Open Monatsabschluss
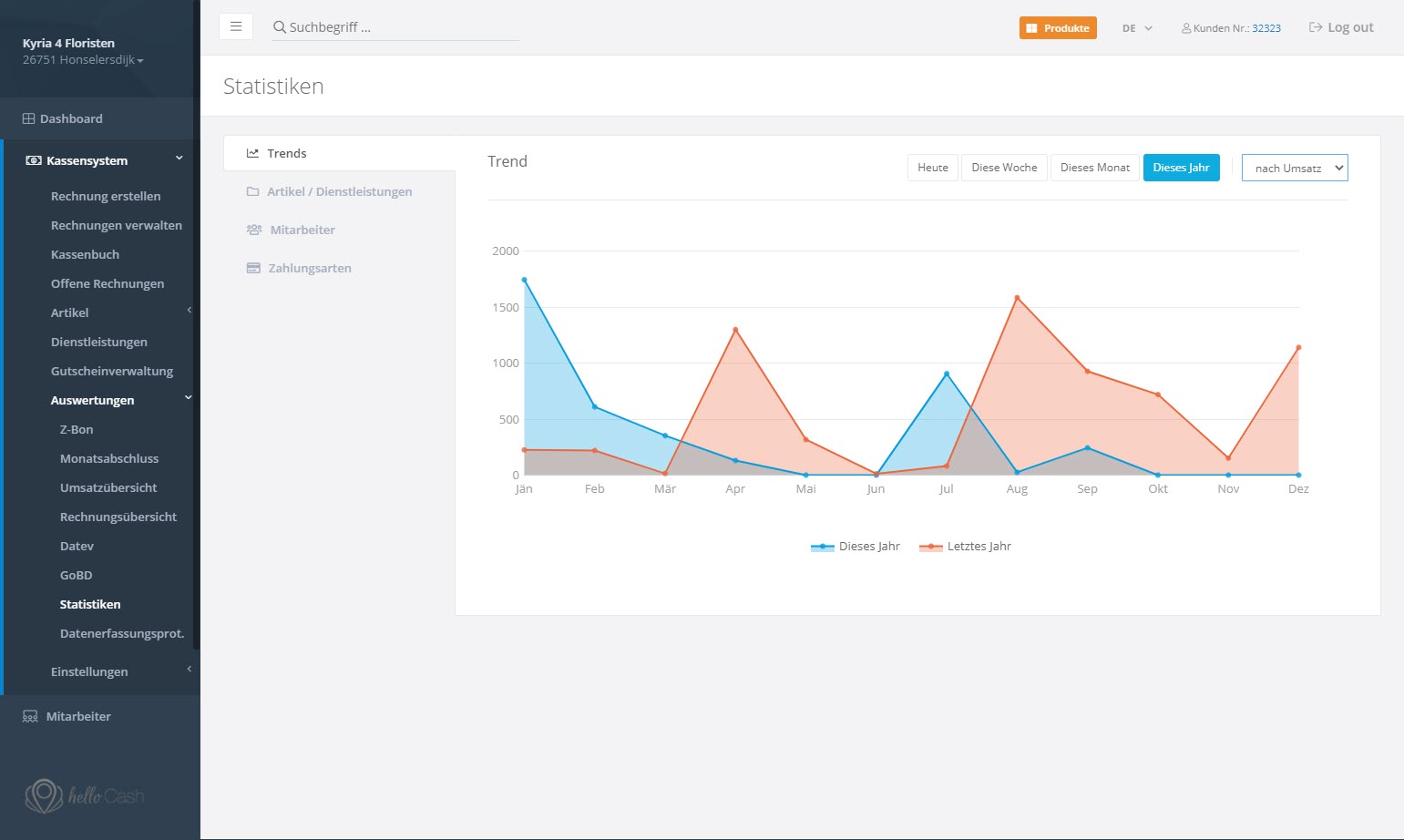The width and height of the screenshot is (1404, 840). point(109,458)
